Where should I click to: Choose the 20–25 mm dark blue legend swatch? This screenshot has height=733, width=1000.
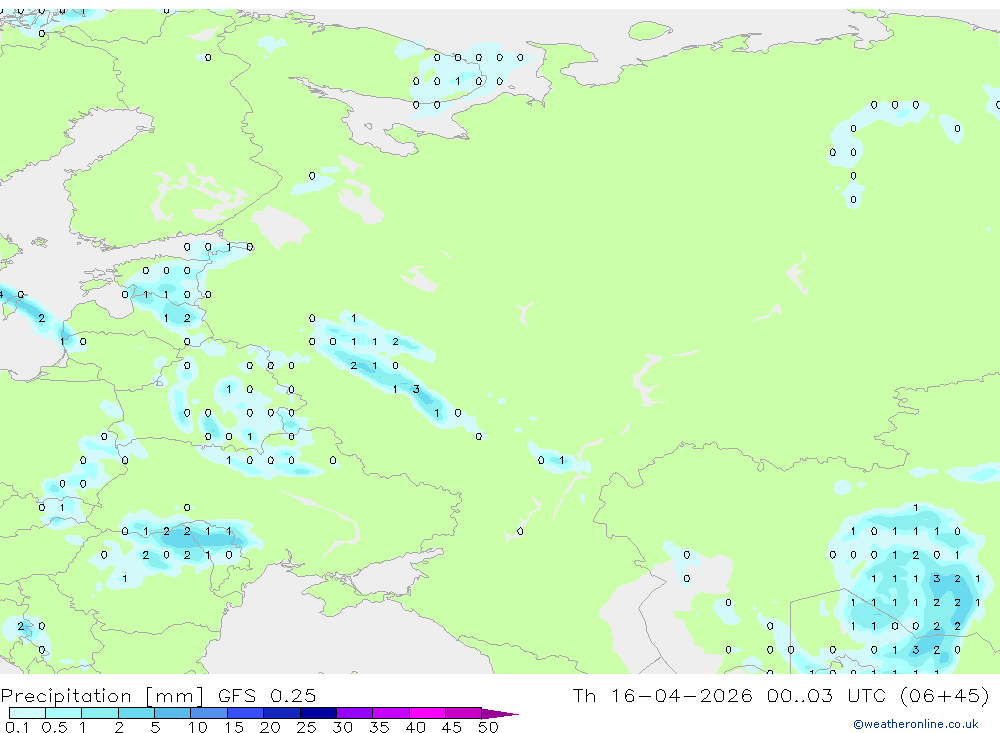tap(282, 713)
